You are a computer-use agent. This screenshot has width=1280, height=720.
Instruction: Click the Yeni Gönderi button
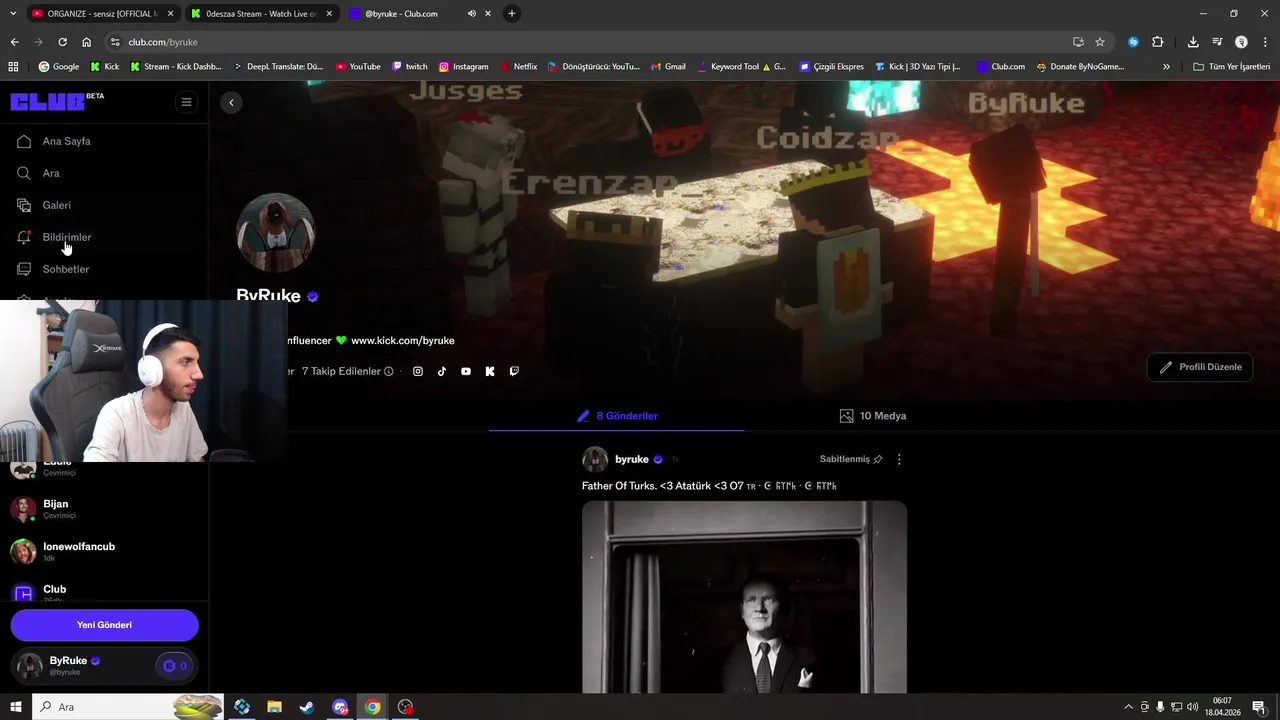[x=104, y=625]
